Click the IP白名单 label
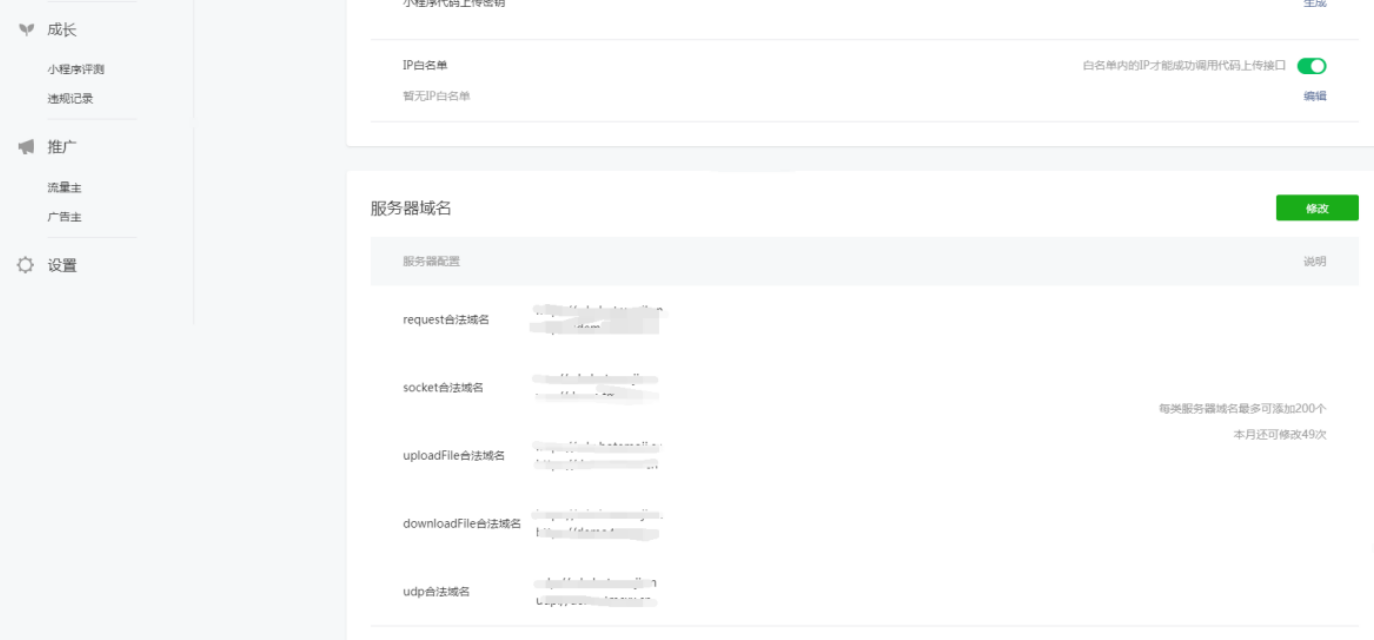This screenshot has height=640, width=1374. tap(425, 65)
